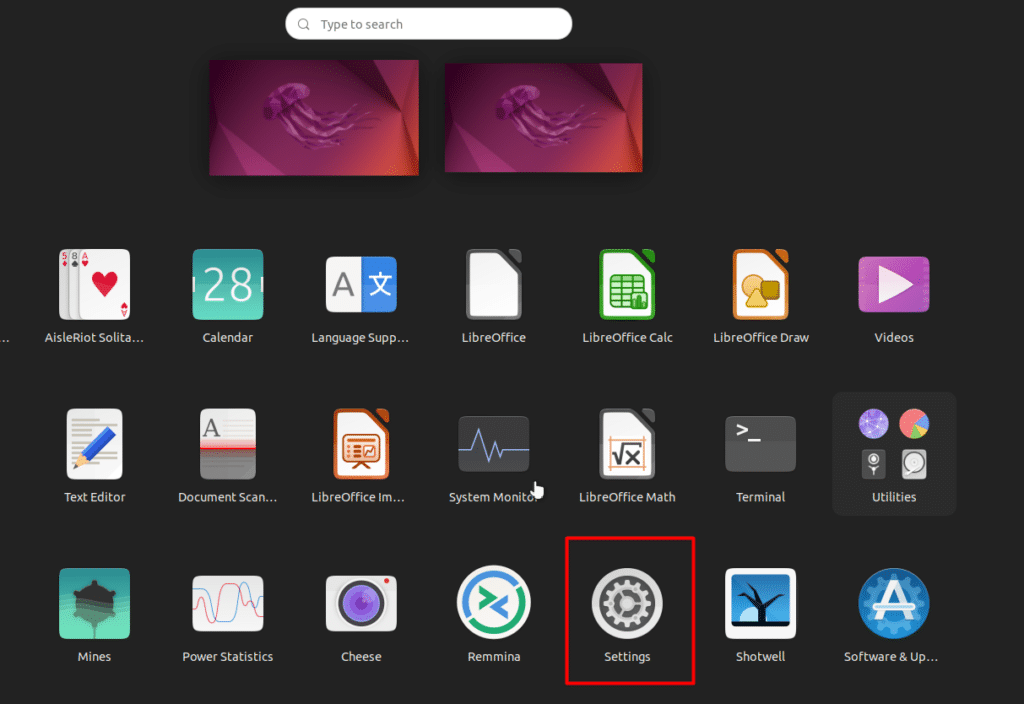This screenshot has width=1024, height=704.
Task: Open Power Statistics
Action: pos(227,603)
